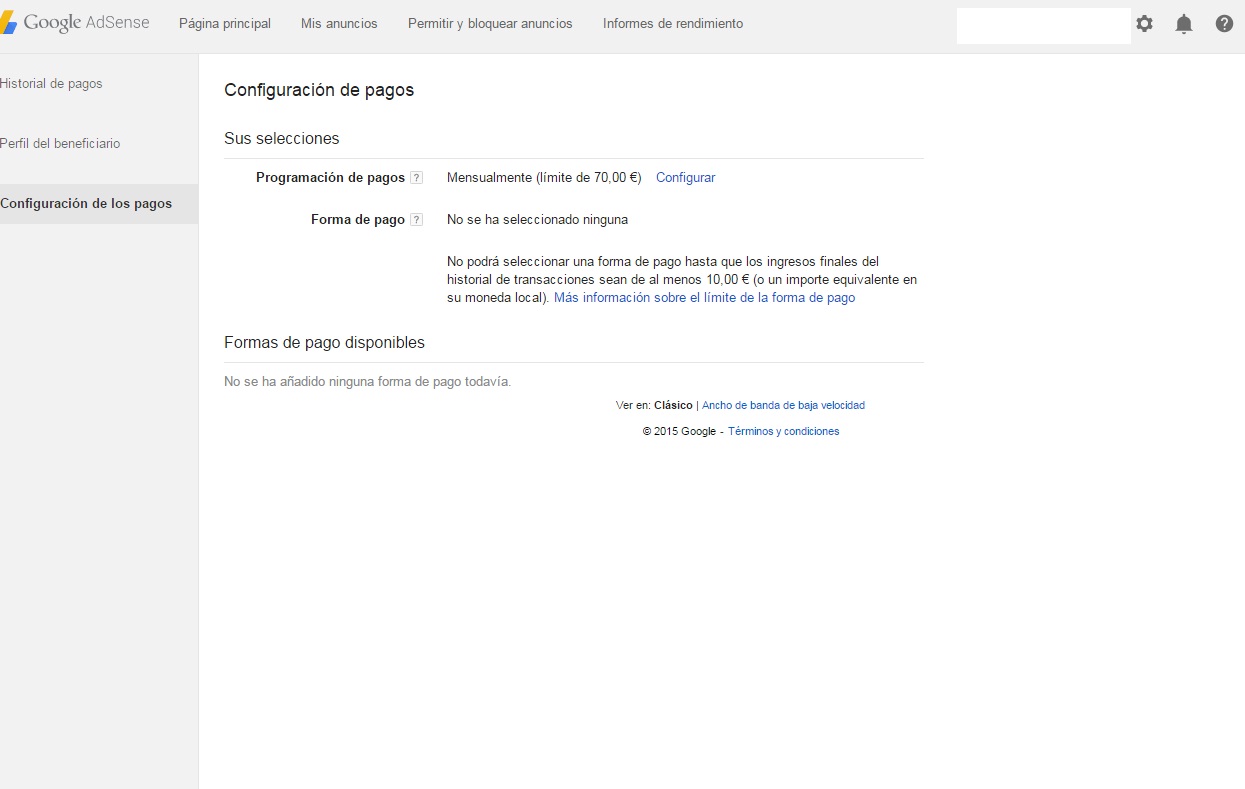Select Perfil del beneficiario in sidebar
Viewport: 1245px width, 789px height.
click(60, 144)
